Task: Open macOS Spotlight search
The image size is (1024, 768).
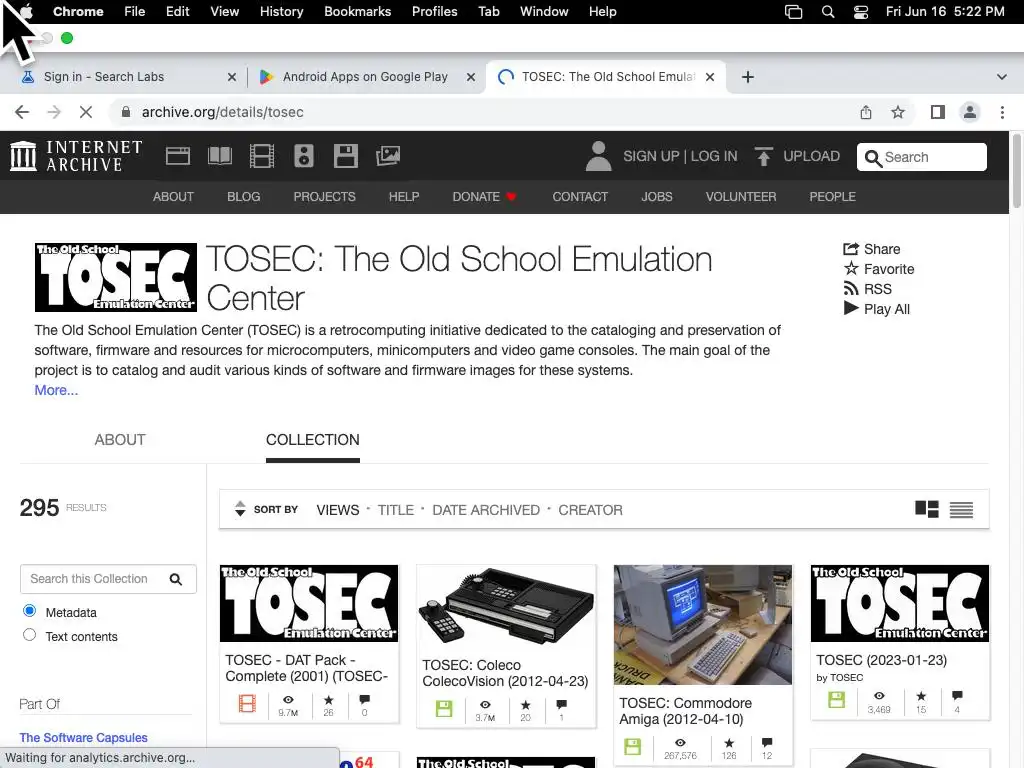Action: (x=828, y=12)
